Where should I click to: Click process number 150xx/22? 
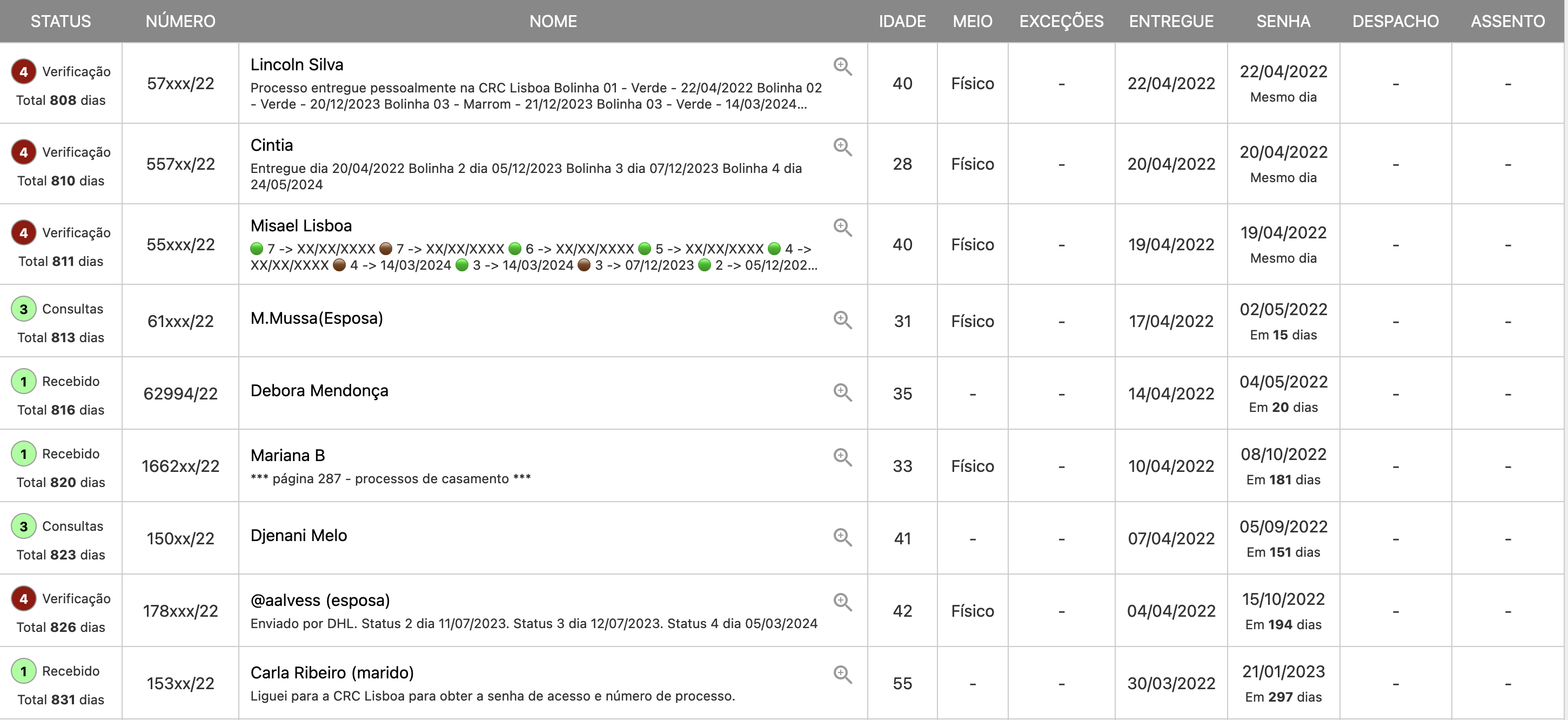point(180,538)
